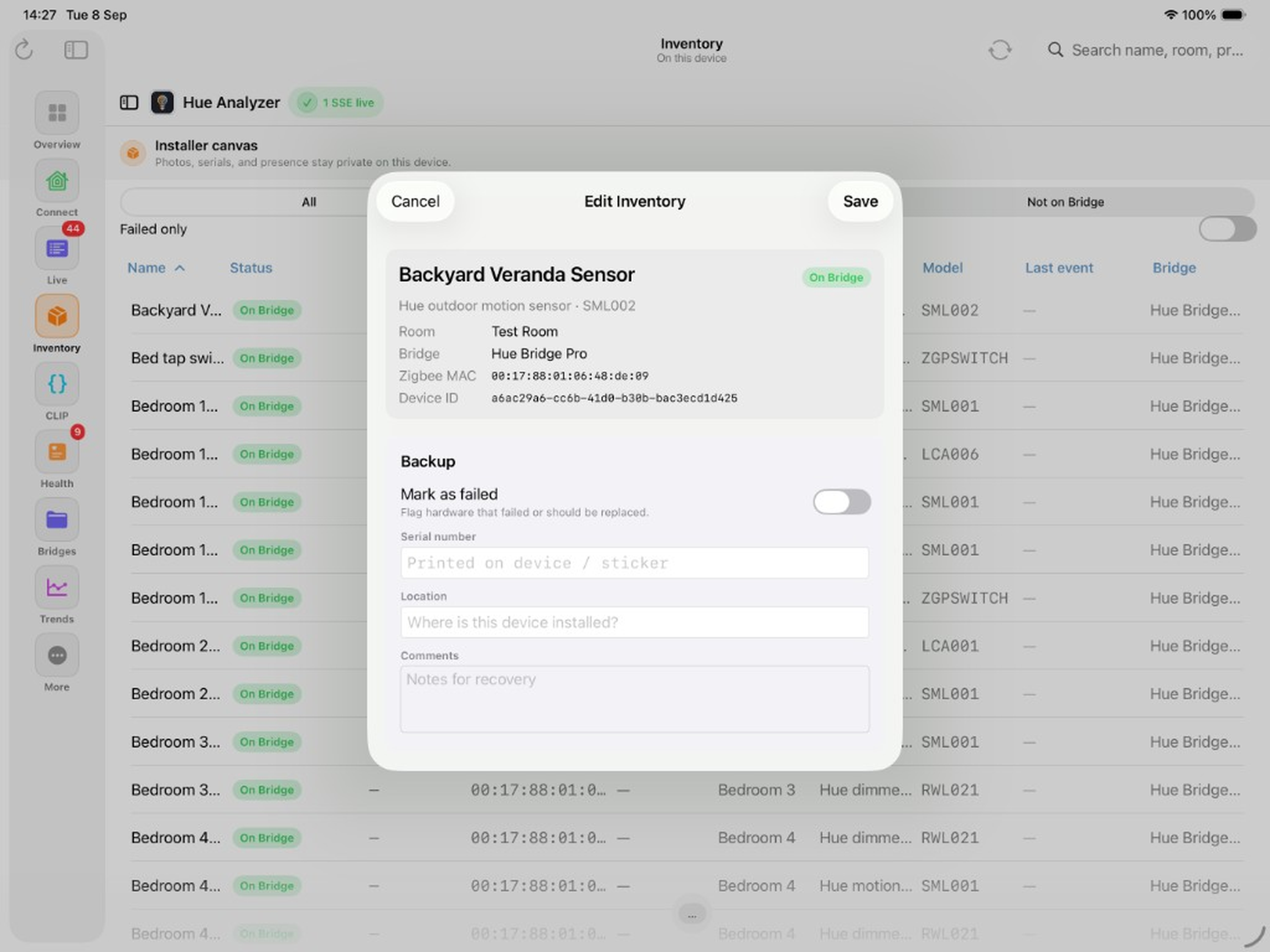Click the Device ID value in dialog

pyautogui.click(x=614, y=398)
